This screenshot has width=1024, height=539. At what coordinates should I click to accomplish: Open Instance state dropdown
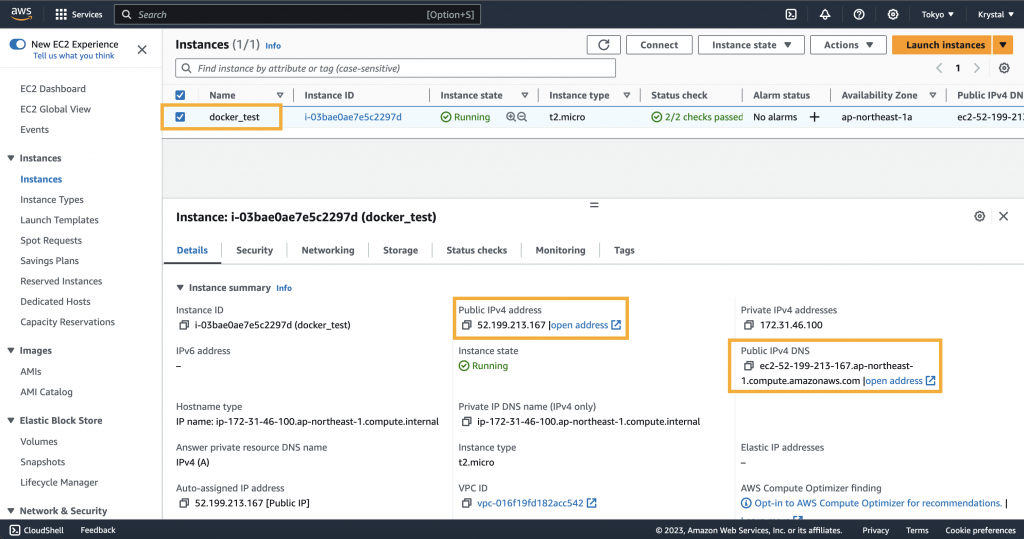[751, 44]
